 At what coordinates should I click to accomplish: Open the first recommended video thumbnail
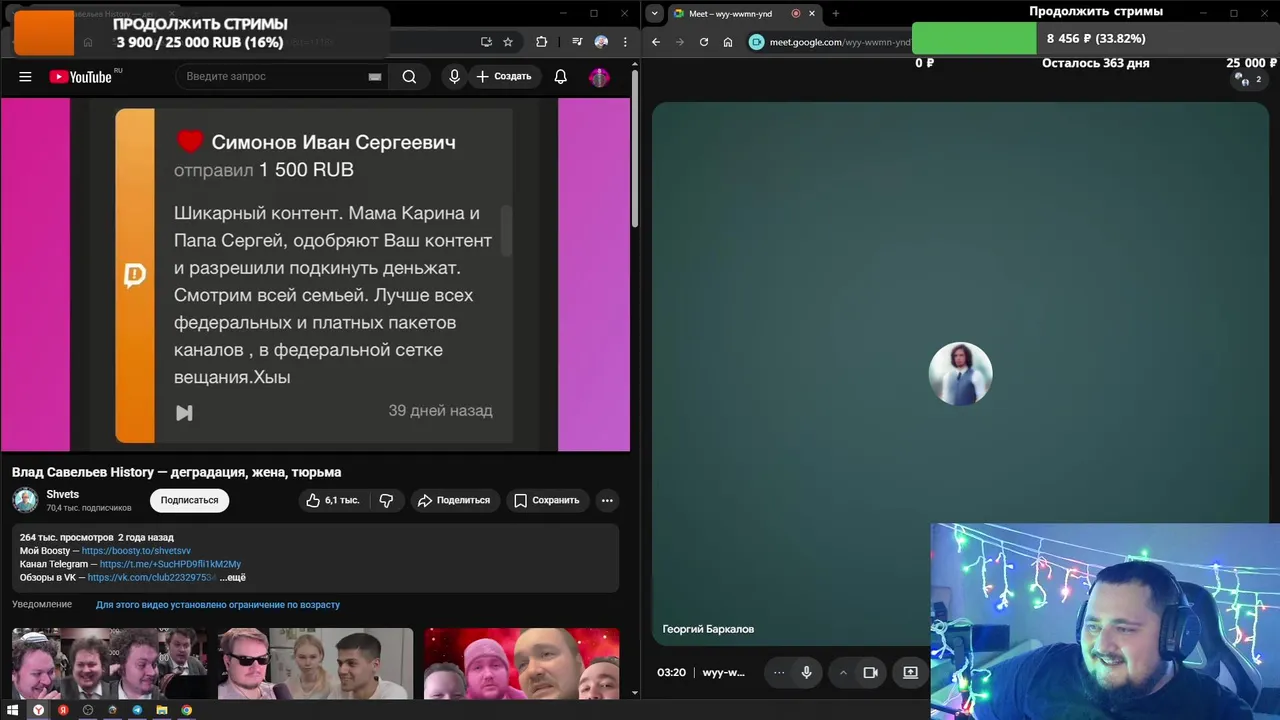pyautogui.click(x=109, y=664)
